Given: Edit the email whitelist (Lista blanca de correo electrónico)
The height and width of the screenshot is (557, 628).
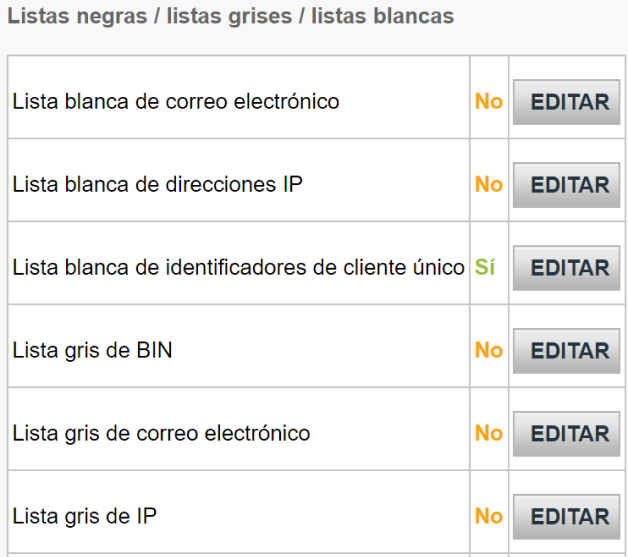Looking at the screenshot, I should click(x=566, y=102).
